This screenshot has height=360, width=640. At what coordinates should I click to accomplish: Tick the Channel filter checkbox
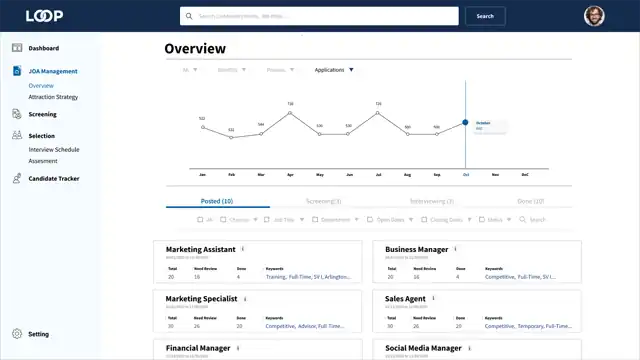pos(223,220)
